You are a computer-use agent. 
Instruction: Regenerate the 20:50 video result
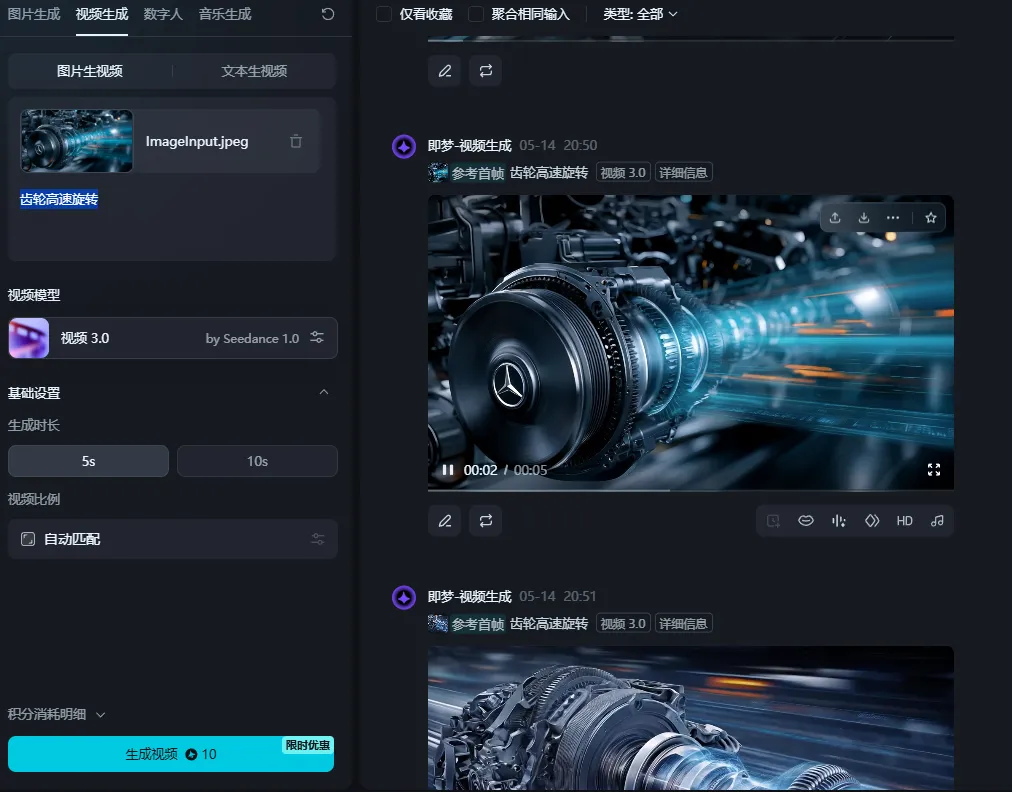tap(485, 521)
